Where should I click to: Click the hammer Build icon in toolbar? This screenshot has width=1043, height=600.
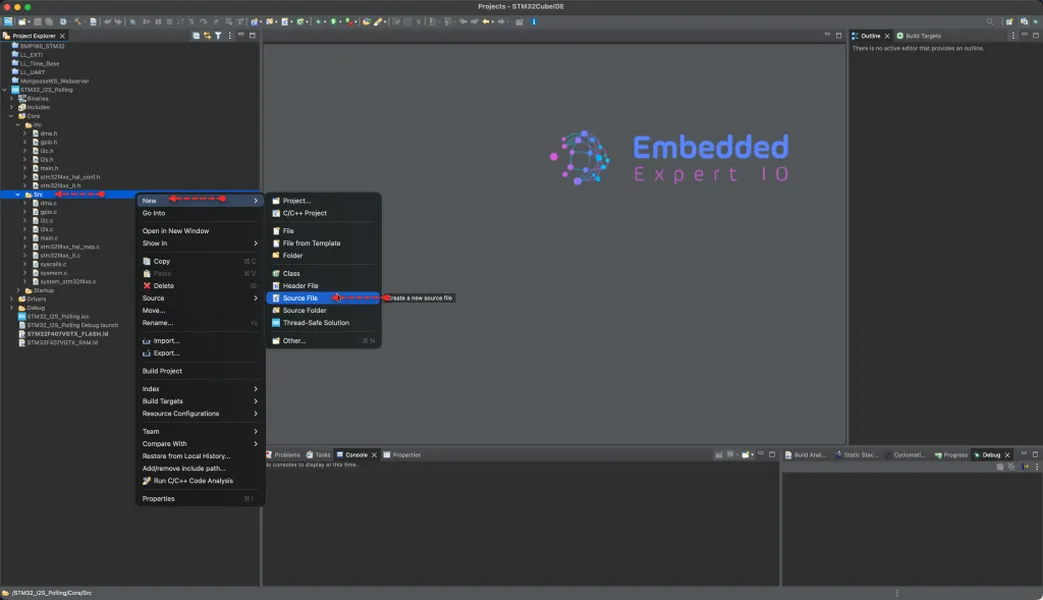[x=78, y=22]
